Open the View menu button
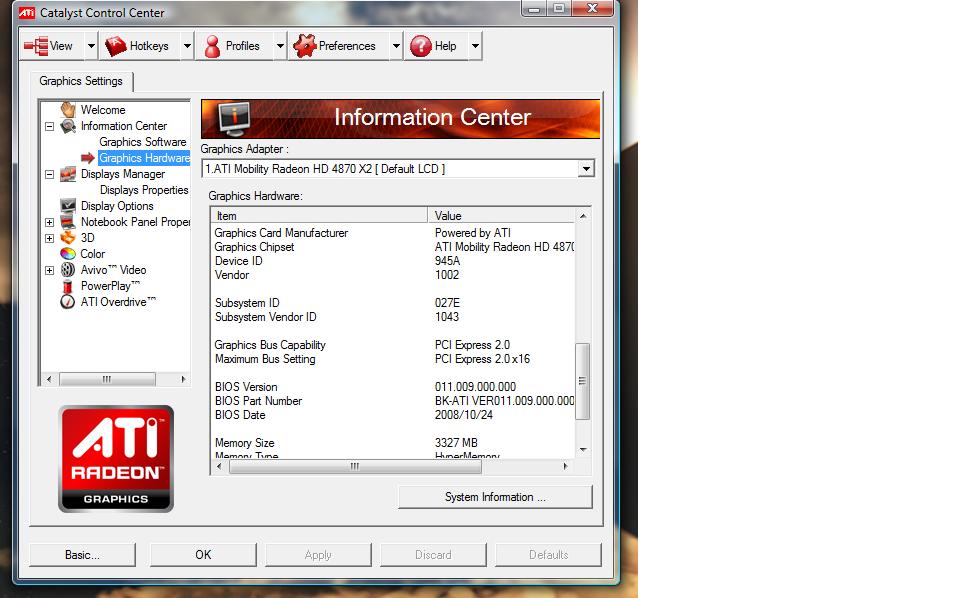This screenshot has width=960, height=598. [51, 46]
